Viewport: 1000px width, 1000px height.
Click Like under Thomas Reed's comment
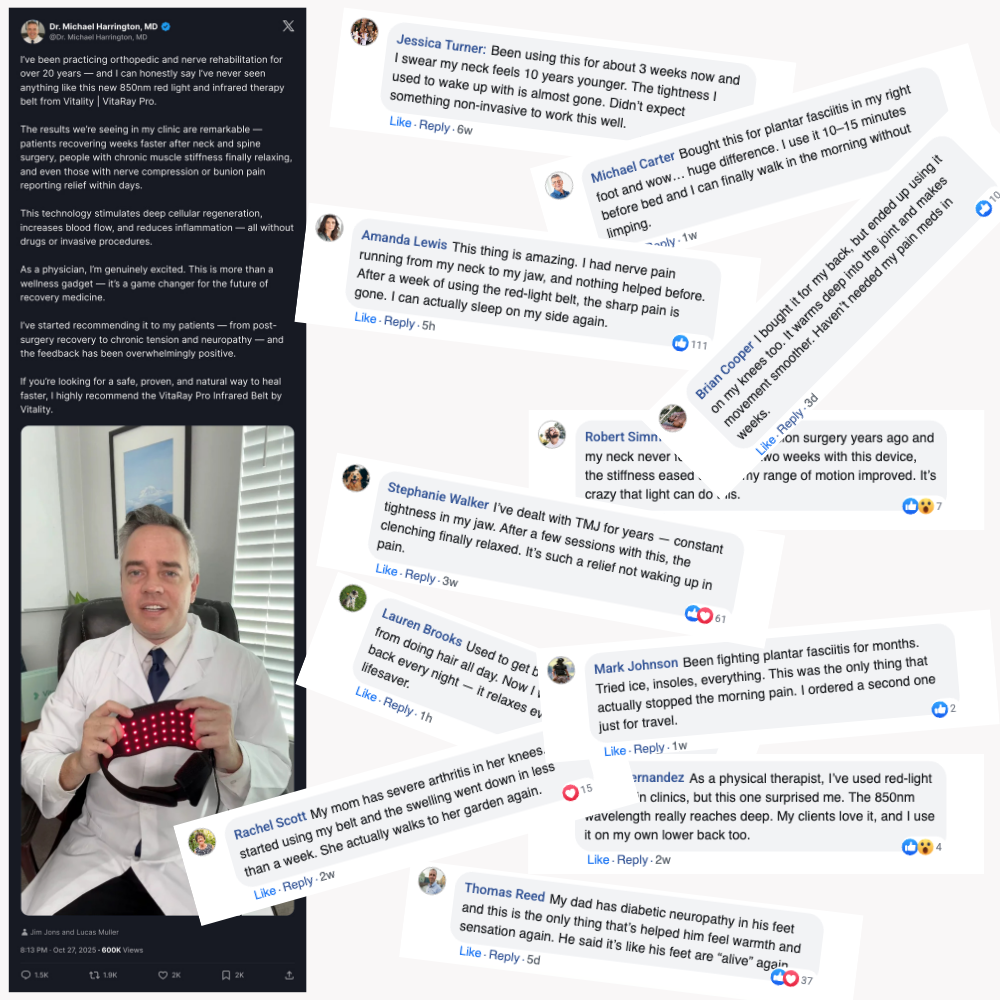click(x=470, y=952)
